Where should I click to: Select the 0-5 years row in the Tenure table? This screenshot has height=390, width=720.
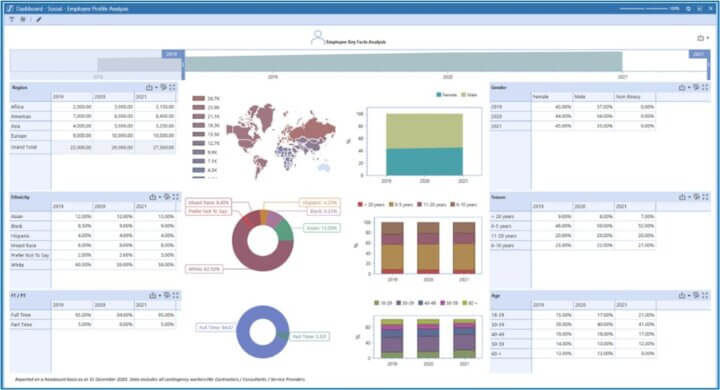click(x=573, y=226)
